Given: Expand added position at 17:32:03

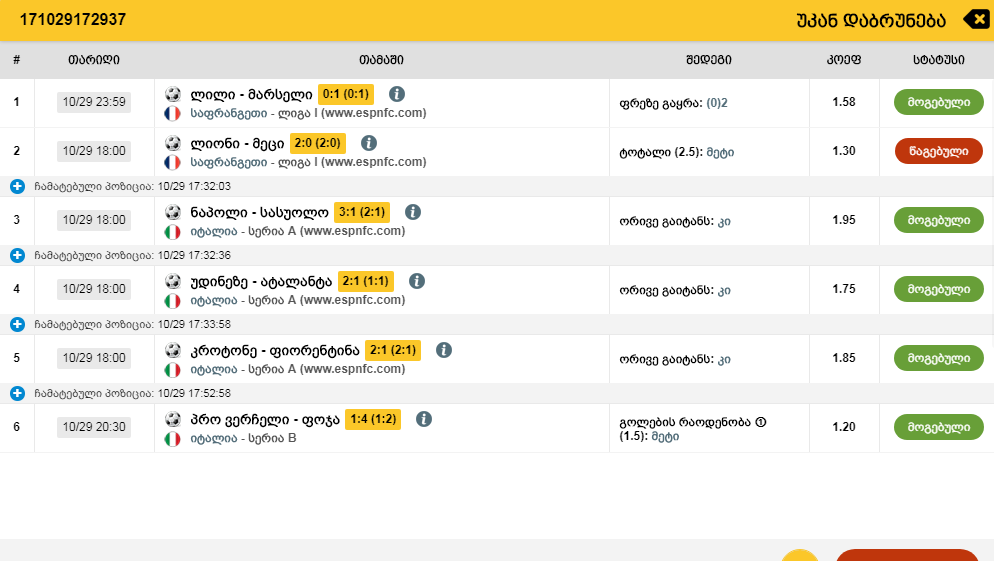Looking at the screenshot, I should tap(17, 186).
